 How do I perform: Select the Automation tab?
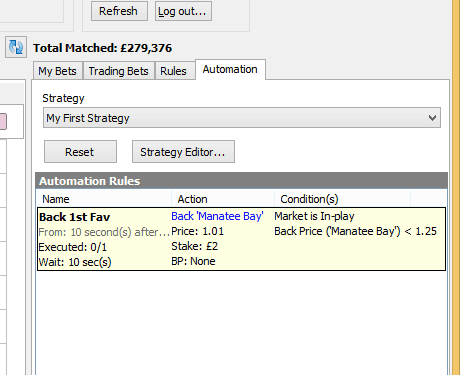(x=230, y=69)
